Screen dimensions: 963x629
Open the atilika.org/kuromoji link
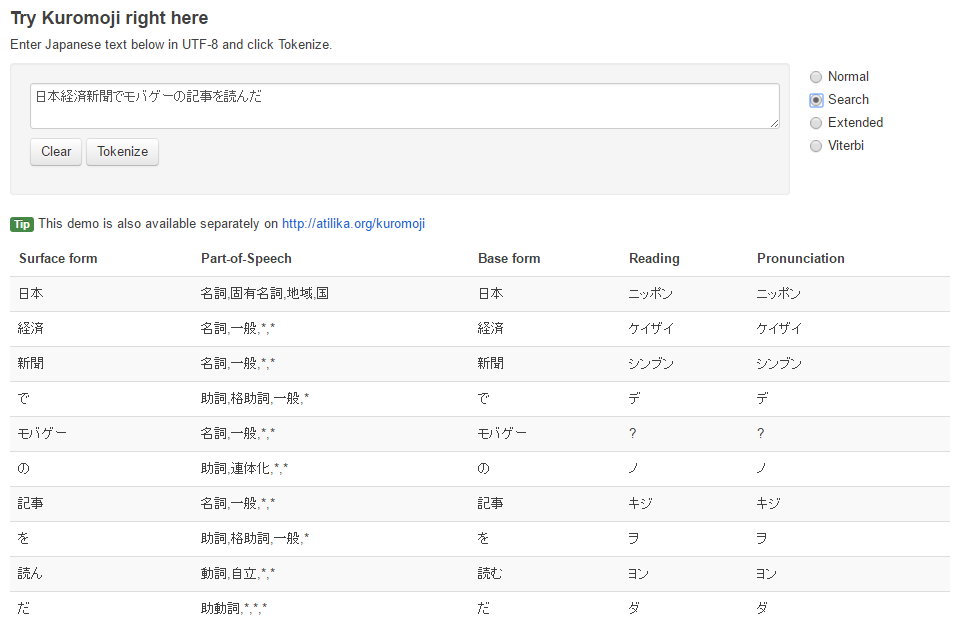click(x=353, y=224)
